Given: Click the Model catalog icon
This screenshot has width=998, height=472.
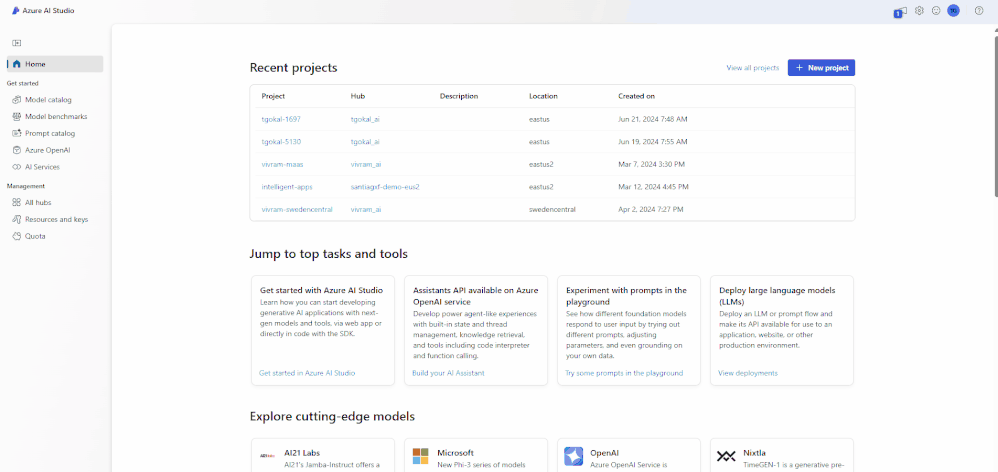Looking at the screenshot, I should (x=17, y=100).
